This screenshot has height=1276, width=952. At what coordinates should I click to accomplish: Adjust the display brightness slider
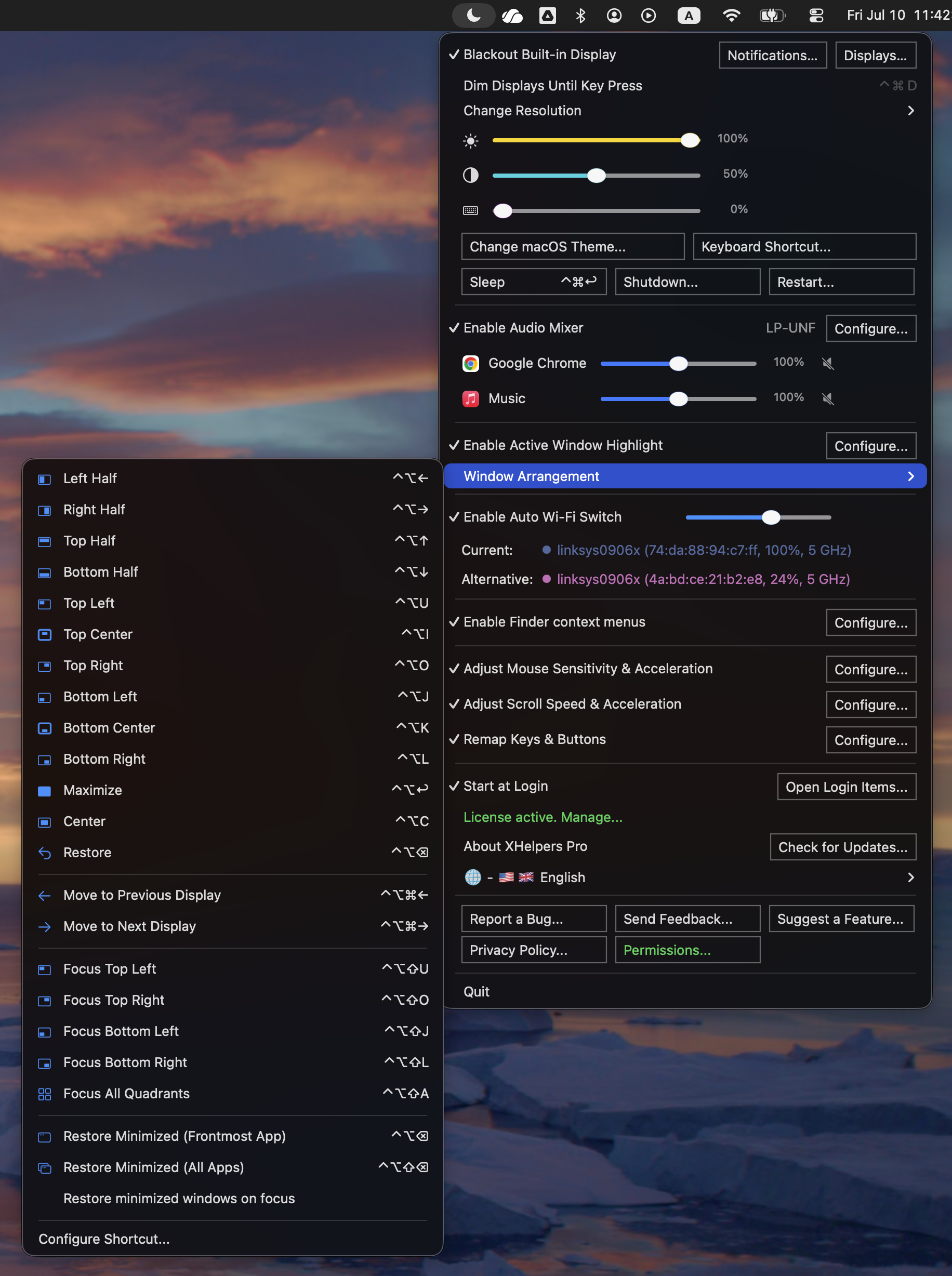point(597,140)
